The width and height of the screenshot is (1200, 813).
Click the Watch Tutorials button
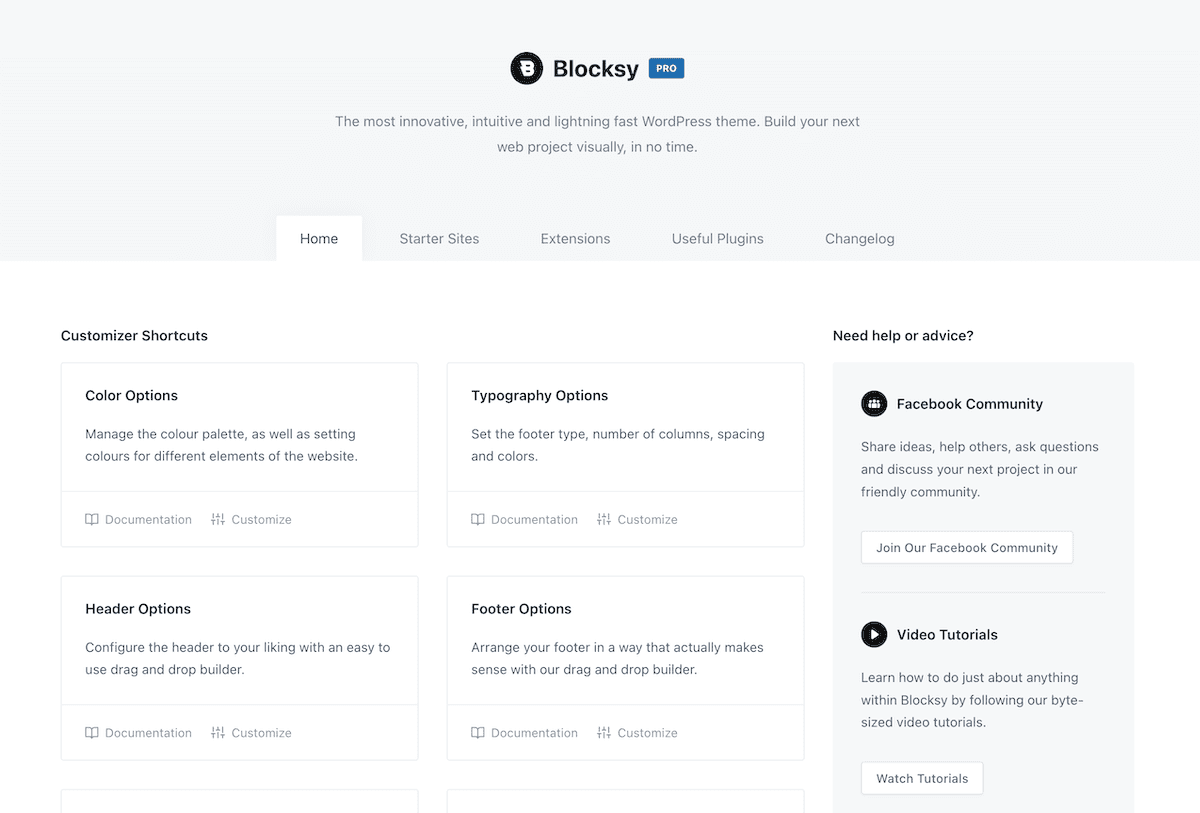tap(922, 778)
